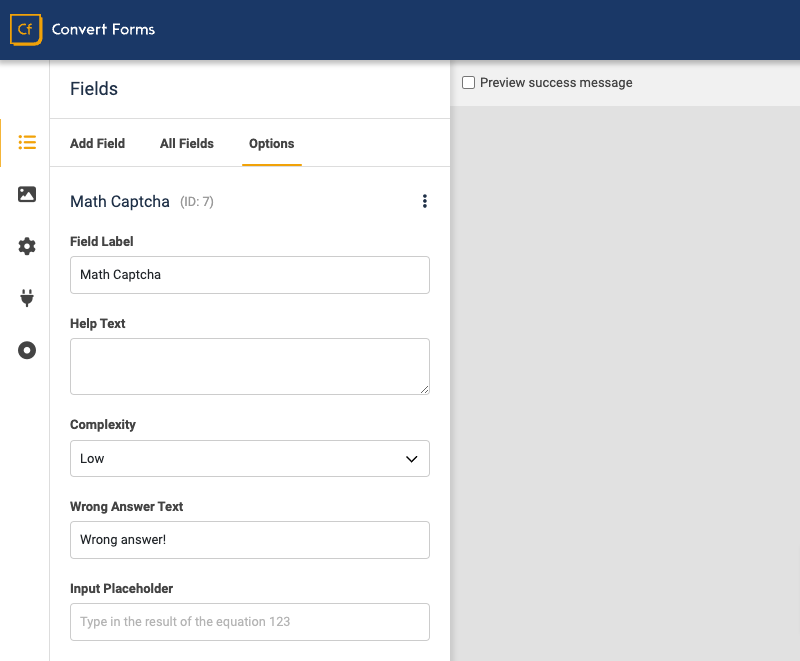This screenshot has width=800, height=661.
Task: Click the Wrong Answer Text input
Action: [250, 540]
